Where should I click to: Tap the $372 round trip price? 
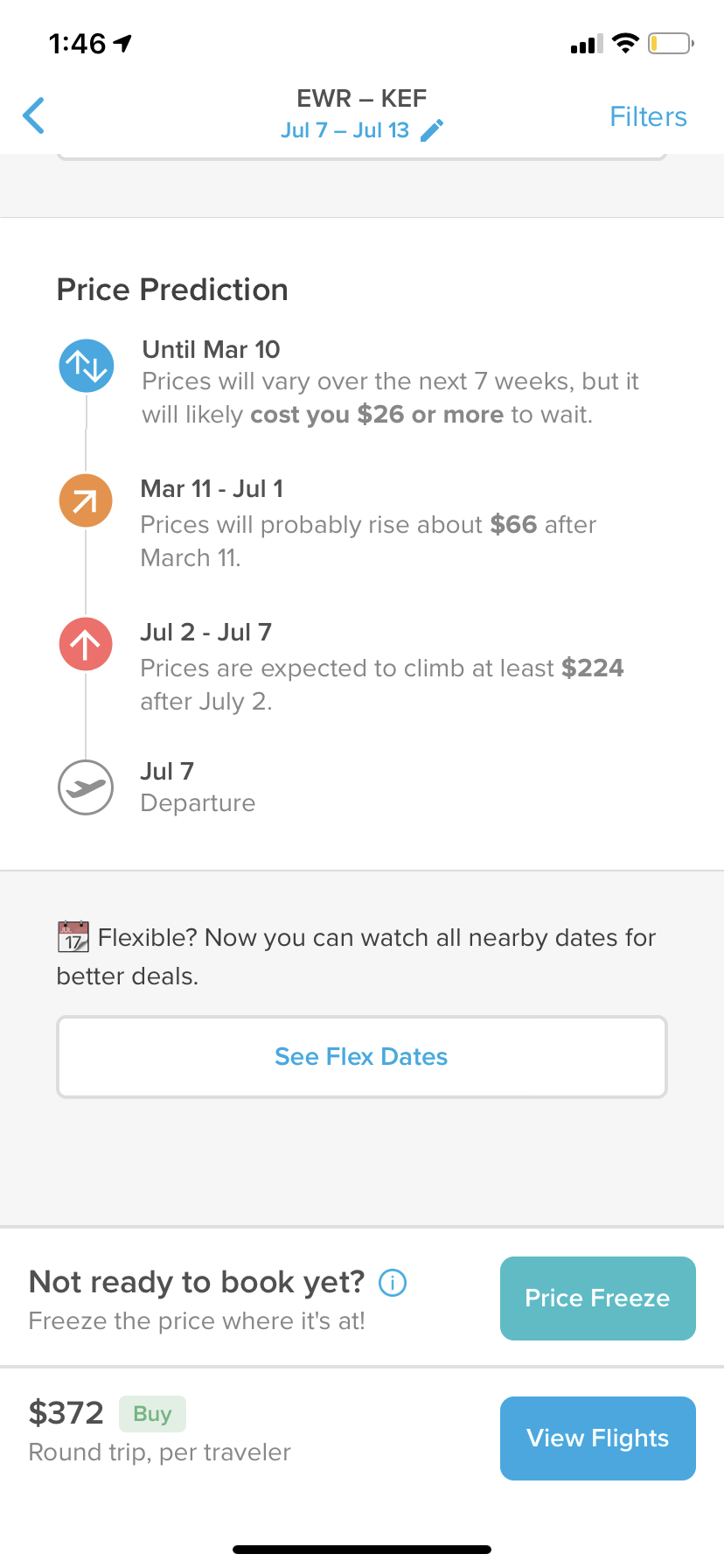click(66, 1413)
